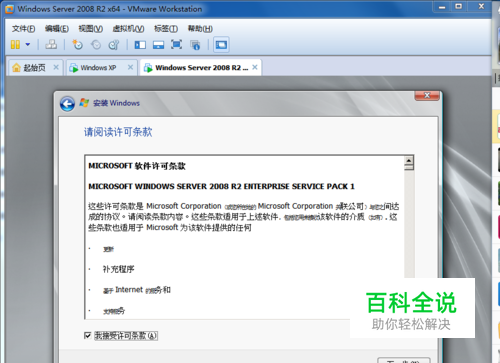Go back in the Windows setup wizard
Viewport: 500px width, 363px height.
click(67, 104)
